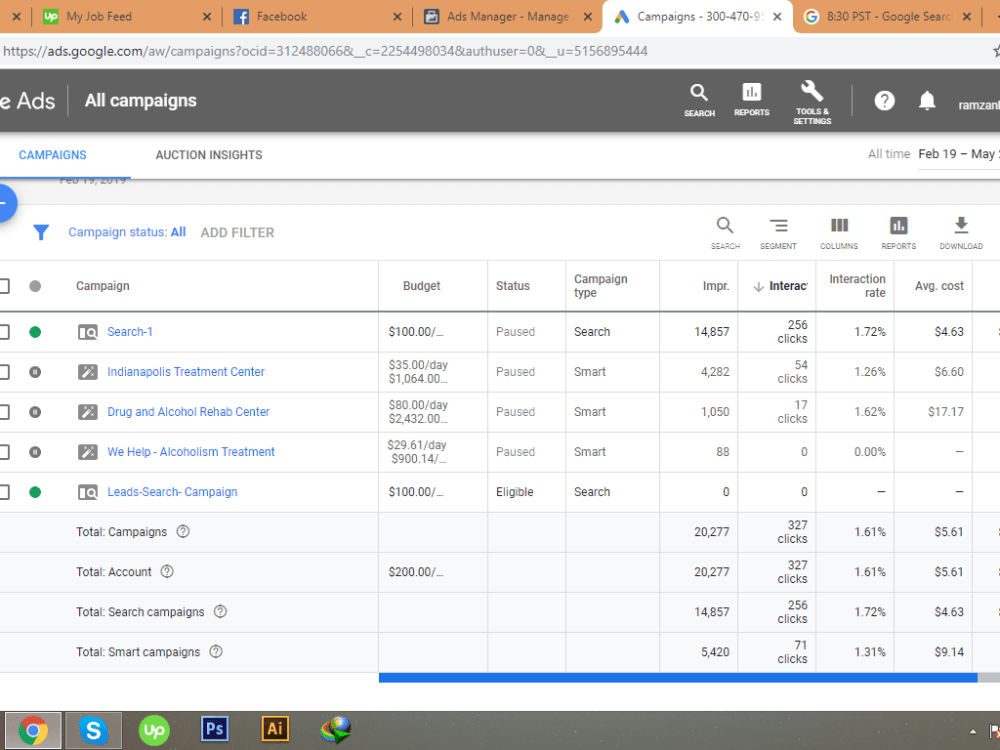Open We Help - Alcoholism Treatment campaign
1000x750 pixels.
tap(191, 452)
